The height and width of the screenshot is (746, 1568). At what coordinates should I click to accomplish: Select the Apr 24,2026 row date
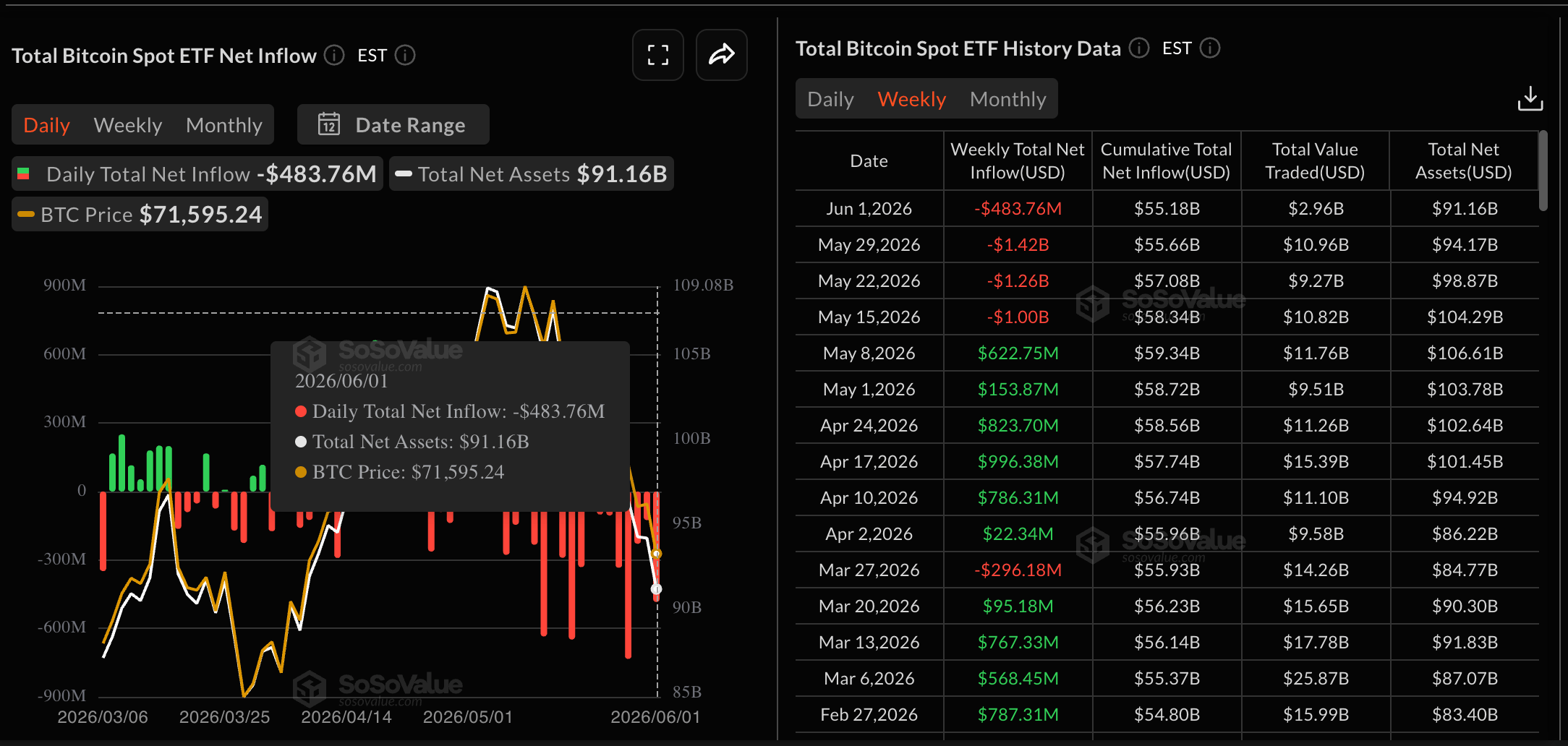(869, 426)
